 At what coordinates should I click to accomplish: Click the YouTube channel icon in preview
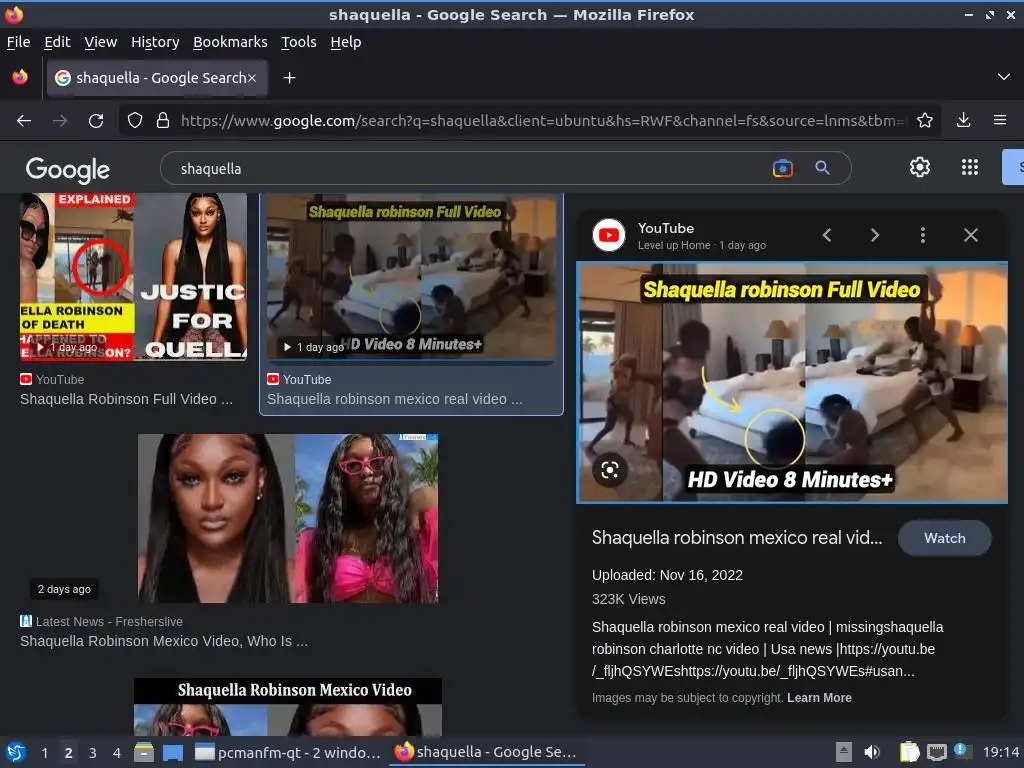click(x=609, y=235)
